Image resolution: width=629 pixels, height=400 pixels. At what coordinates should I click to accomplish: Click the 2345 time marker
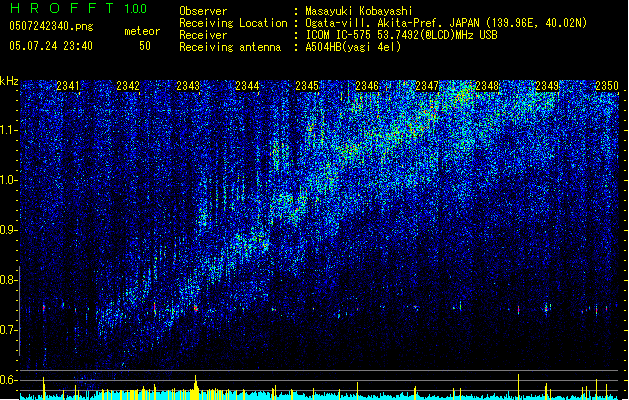pos(307,85)
